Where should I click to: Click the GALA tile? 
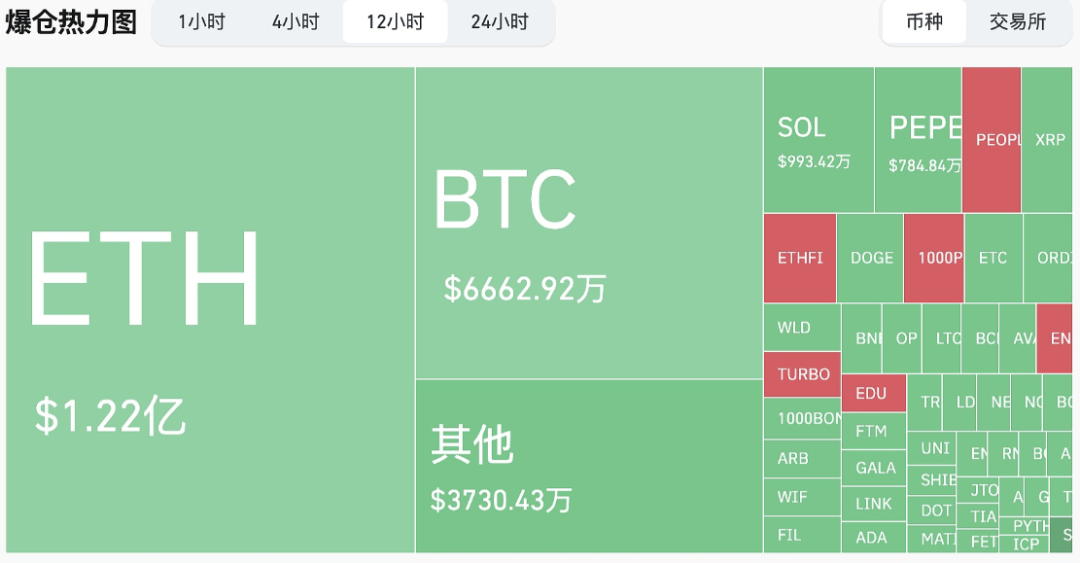click(x=873, y=468)
